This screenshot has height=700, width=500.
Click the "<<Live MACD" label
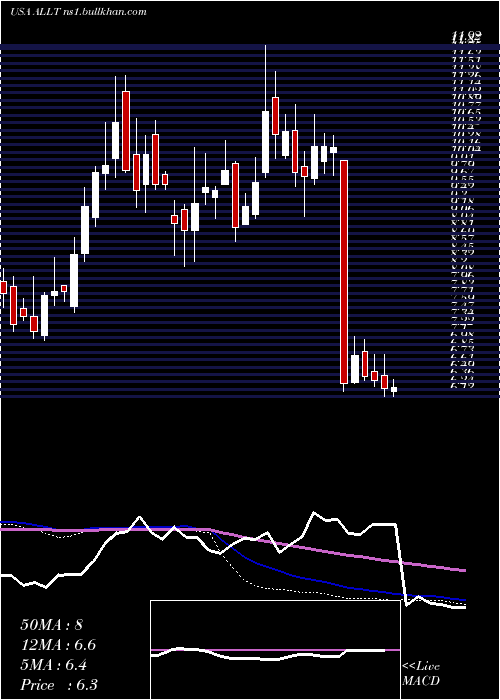(421, 674)
